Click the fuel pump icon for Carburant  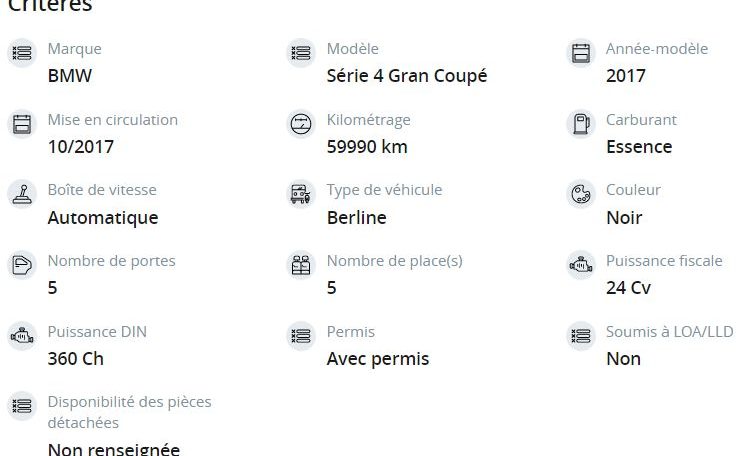click(x=581, y=124)
